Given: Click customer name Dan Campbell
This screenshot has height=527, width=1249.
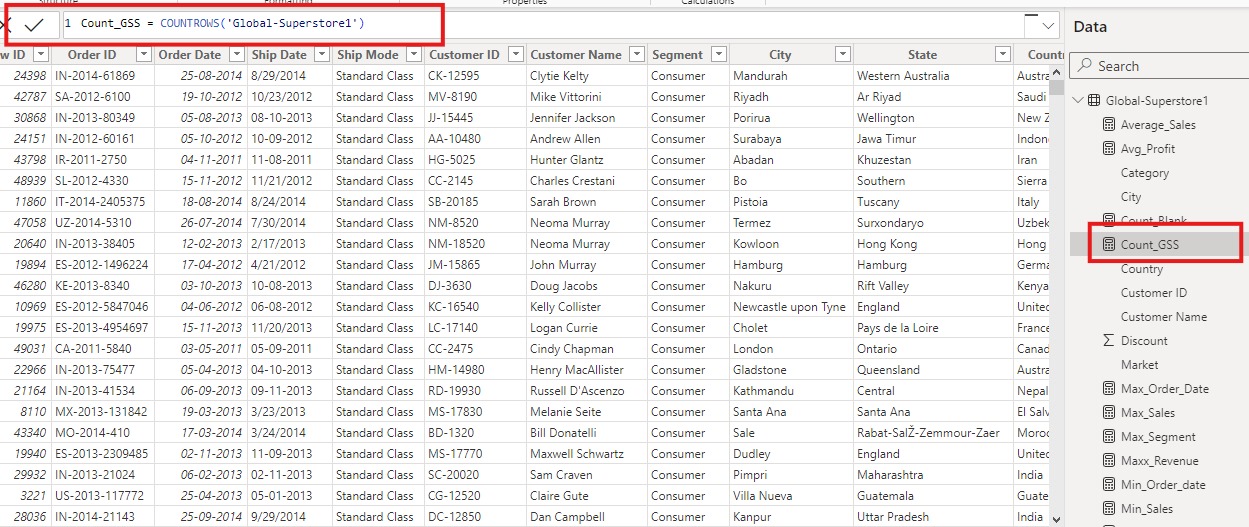Looking at the screenshot, I should click(x=567, y=517).
